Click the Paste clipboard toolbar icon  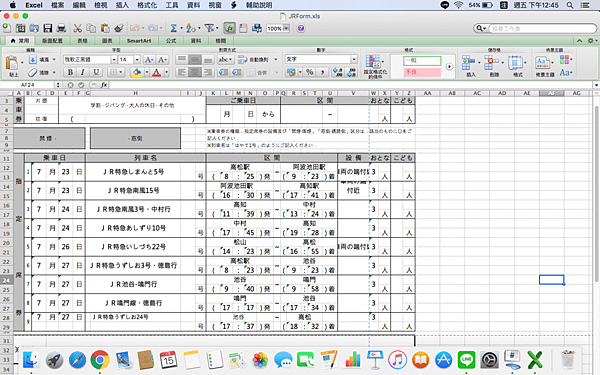[x=105, y=28]
